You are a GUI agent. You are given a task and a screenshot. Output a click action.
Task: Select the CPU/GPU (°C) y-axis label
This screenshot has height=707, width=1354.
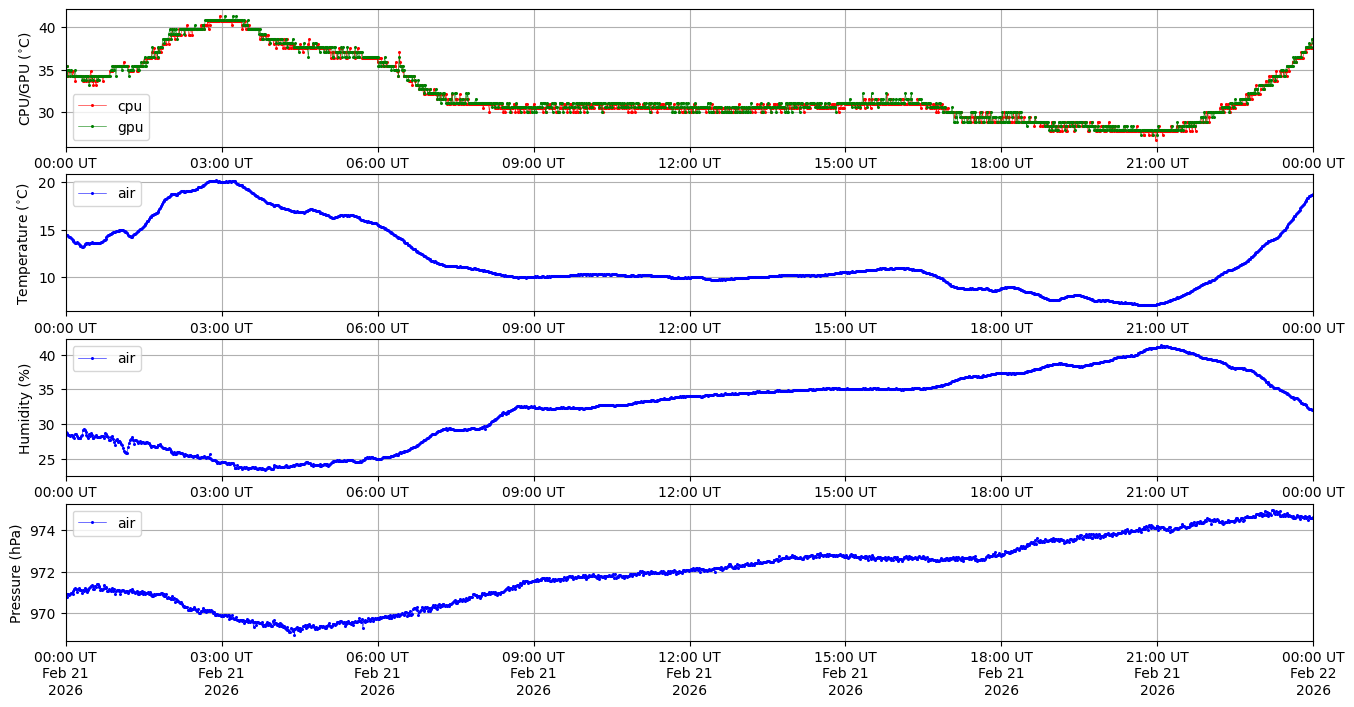(24, 78)
